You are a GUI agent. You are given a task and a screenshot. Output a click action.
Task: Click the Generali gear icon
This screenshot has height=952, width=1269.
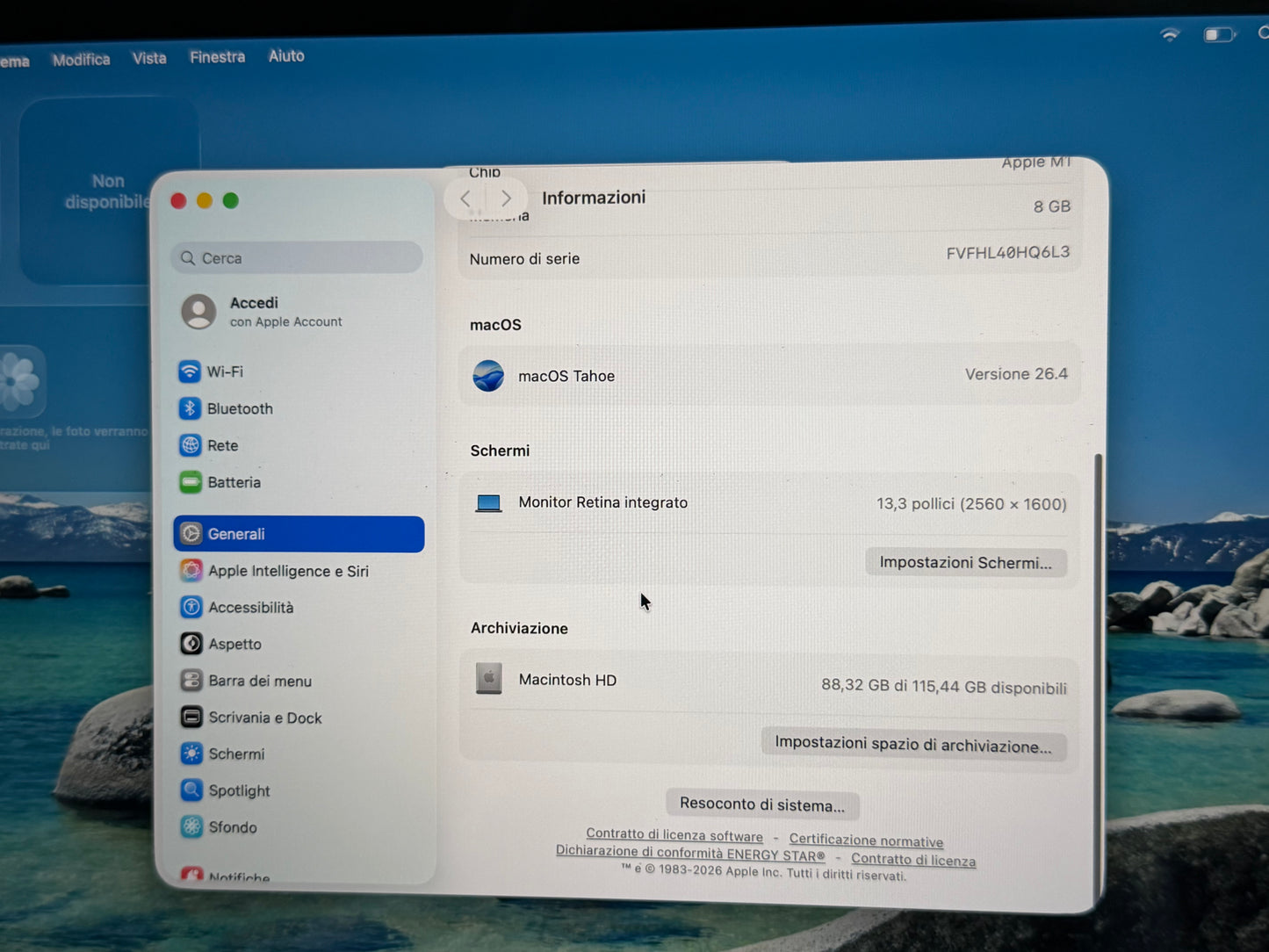tap(191, 534)
